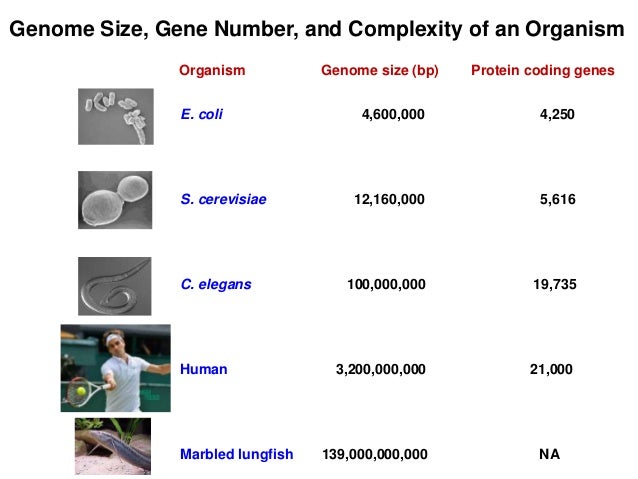This screenshot has width=638, height=479.
Task: Click the 19,735 gene count value
Action: pos(555,284)
